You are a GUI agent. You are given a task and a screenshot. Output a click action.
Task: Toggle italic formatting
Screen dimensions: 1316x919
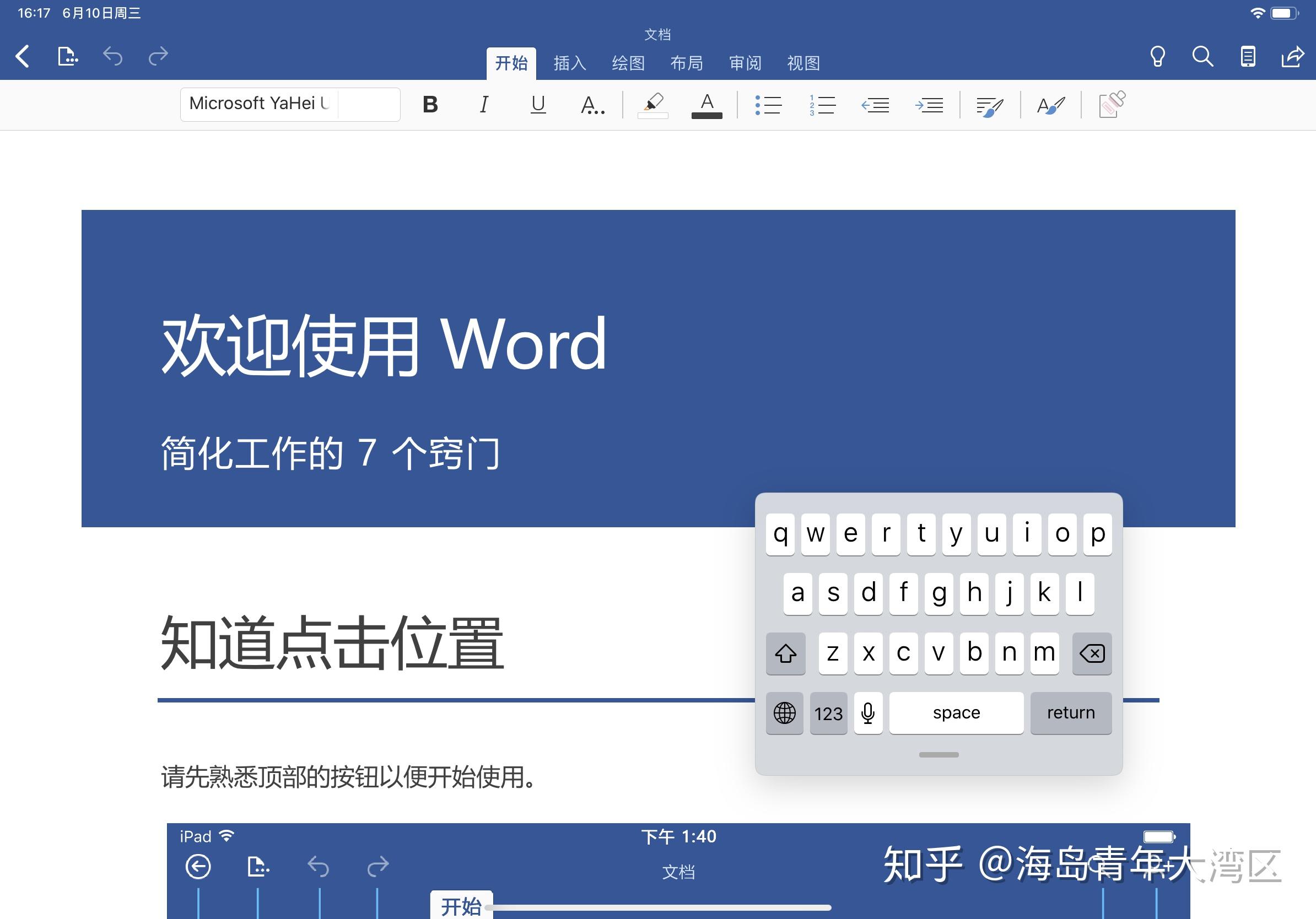click(x=484, y=105)
